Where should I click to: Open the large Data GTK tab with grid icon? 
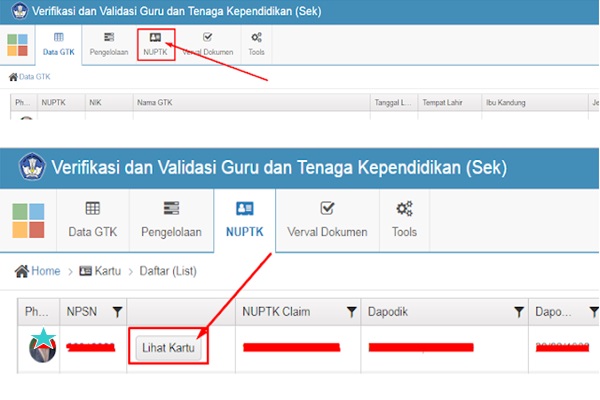click(x=93, y=220)
